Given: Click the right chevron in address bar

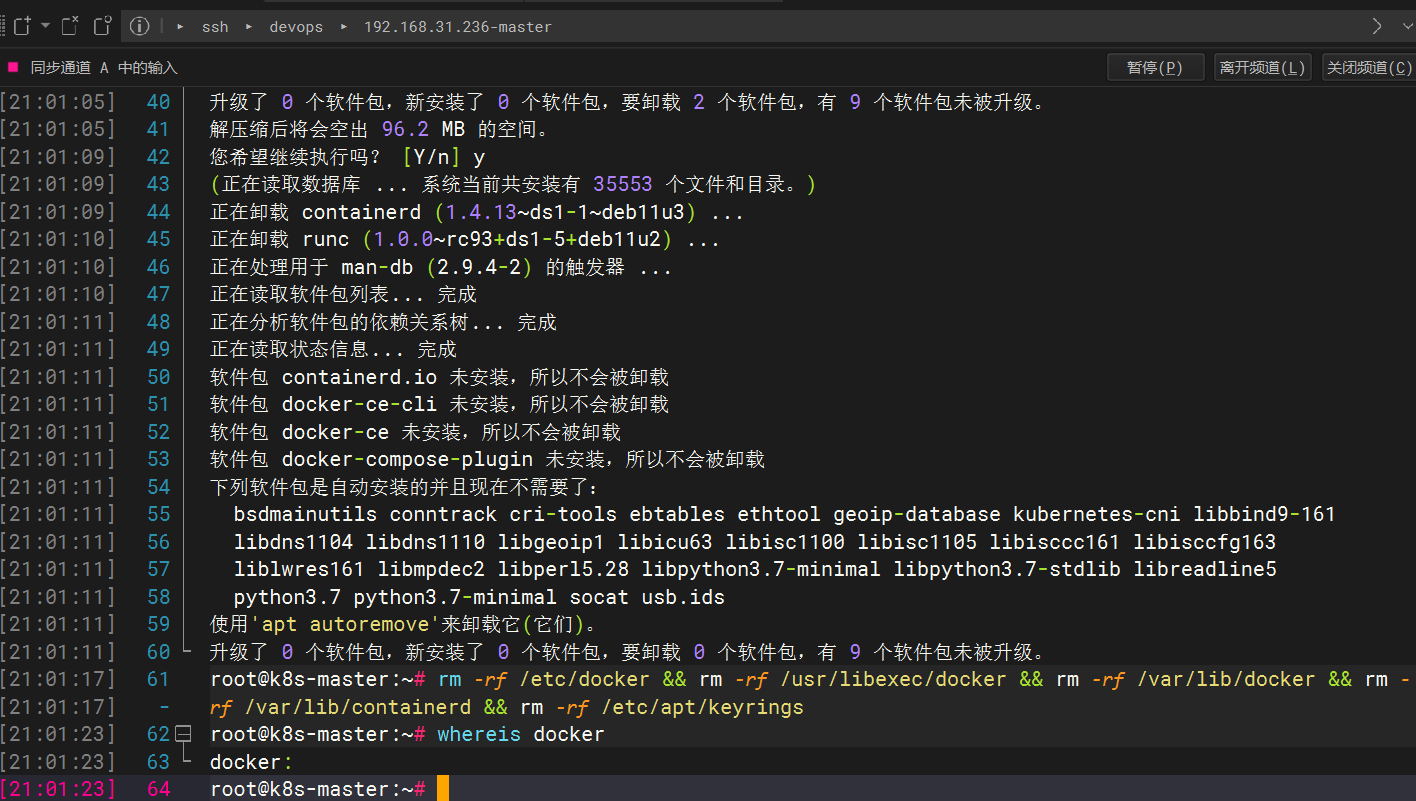Looking at the screenshot, I should [1377, 26].
